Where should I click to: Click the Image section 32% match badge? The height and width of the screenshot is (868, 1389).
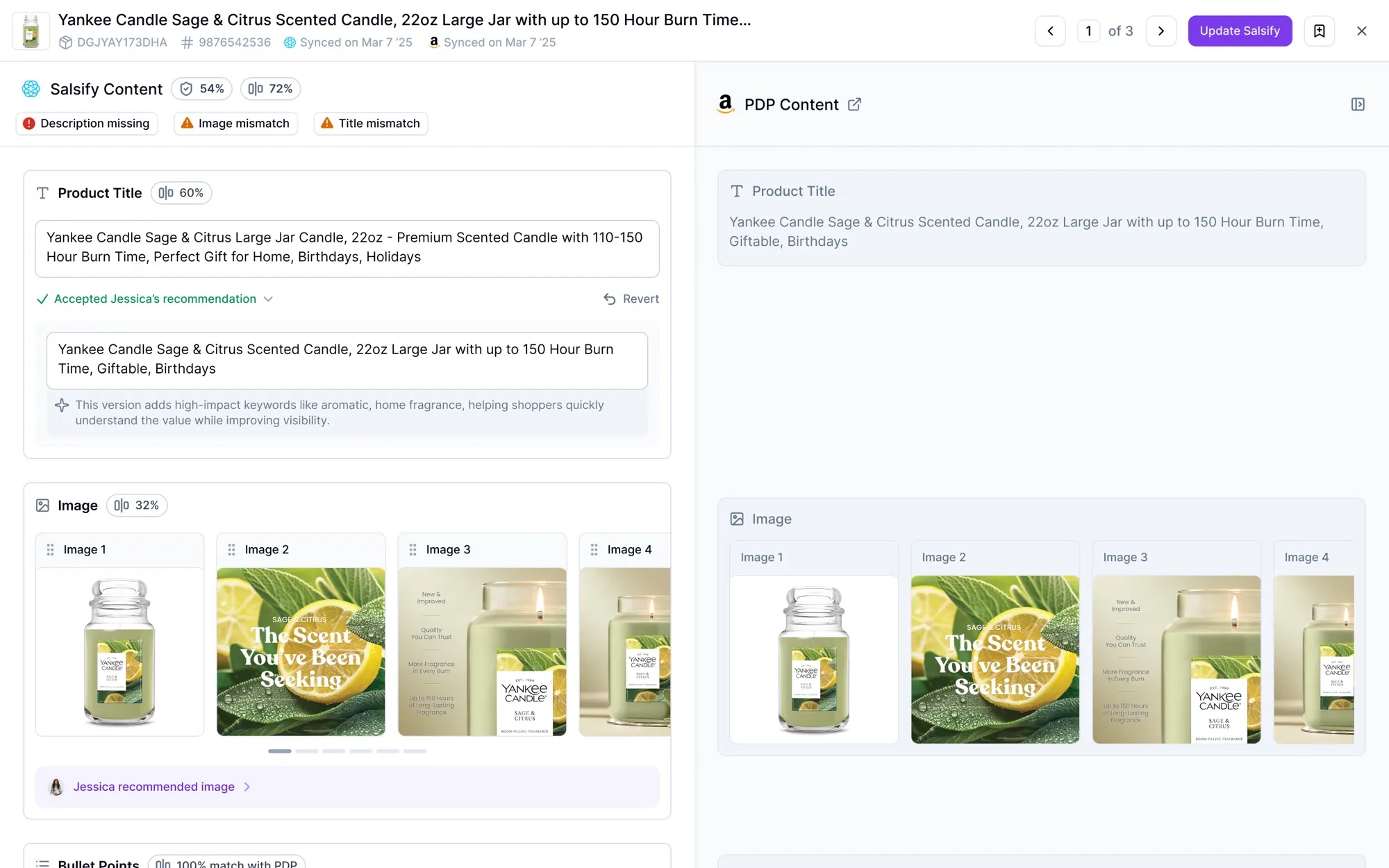(137, 506)
